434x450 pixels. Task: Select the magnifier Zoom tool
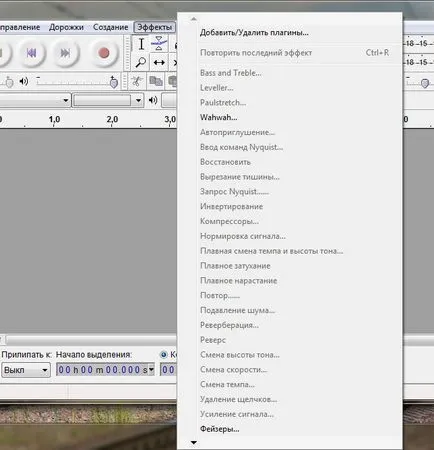coord(141,62)
